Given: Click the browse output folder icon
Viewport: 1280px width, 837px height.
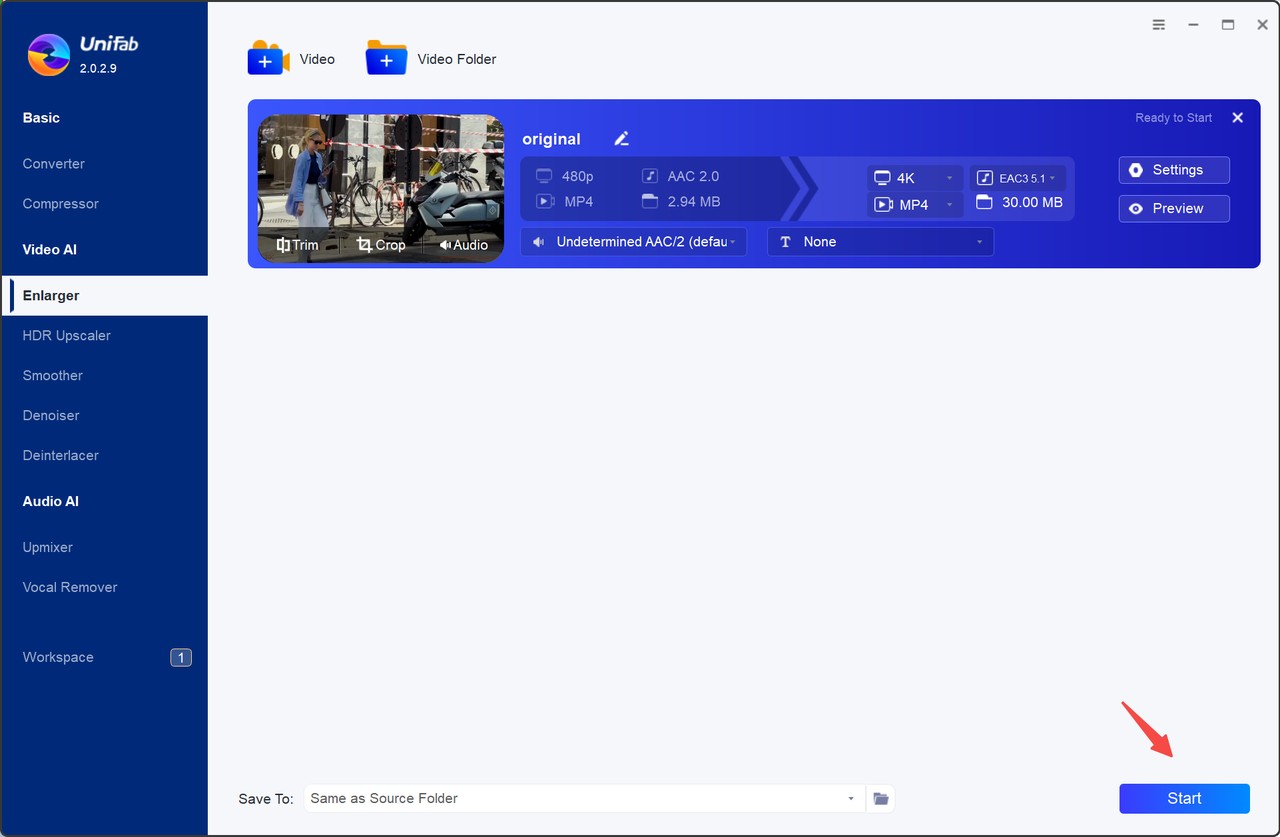Looking at the screenshot, I should tap(880, 798).
